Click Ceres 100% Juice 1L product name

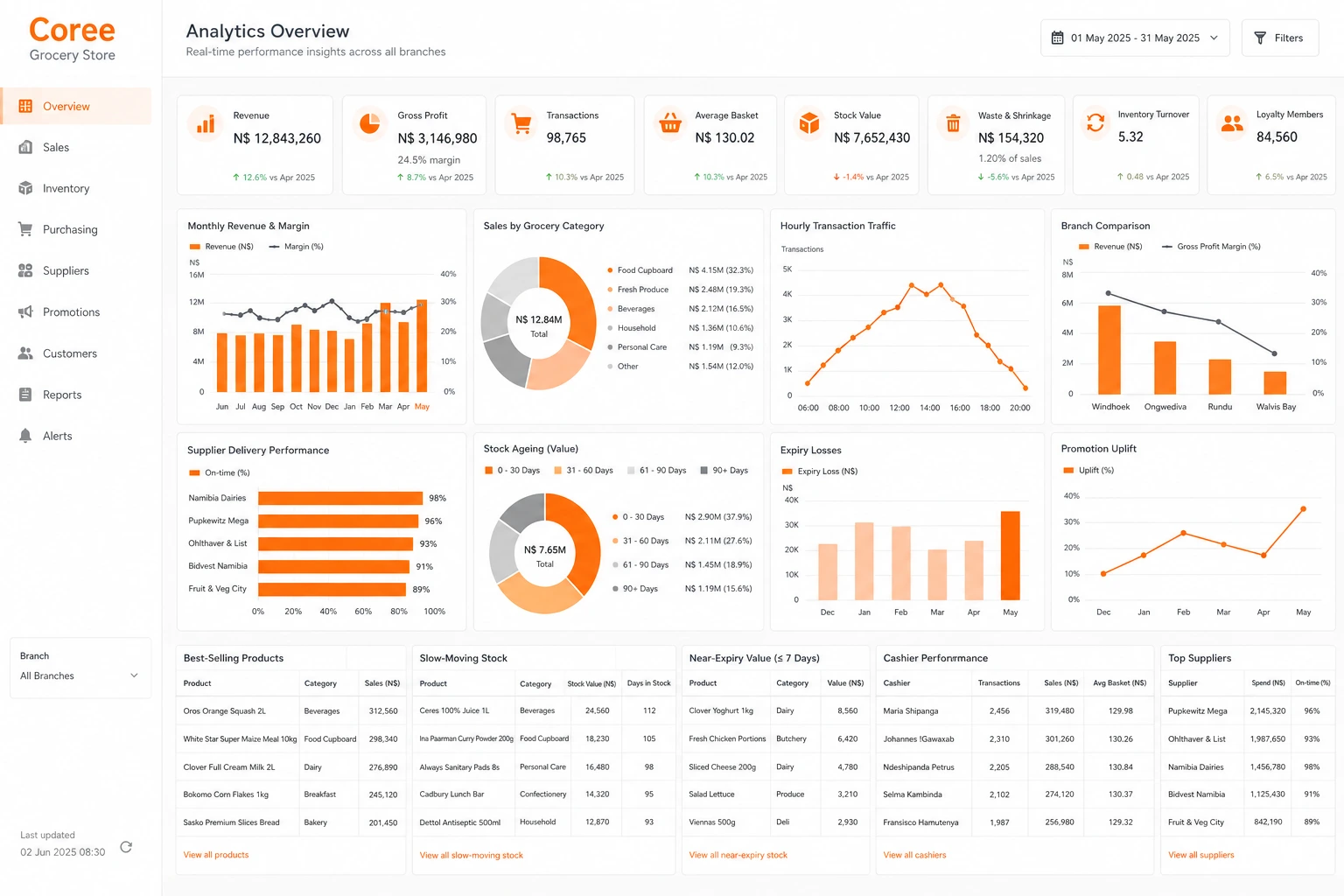tap(454, 710)
